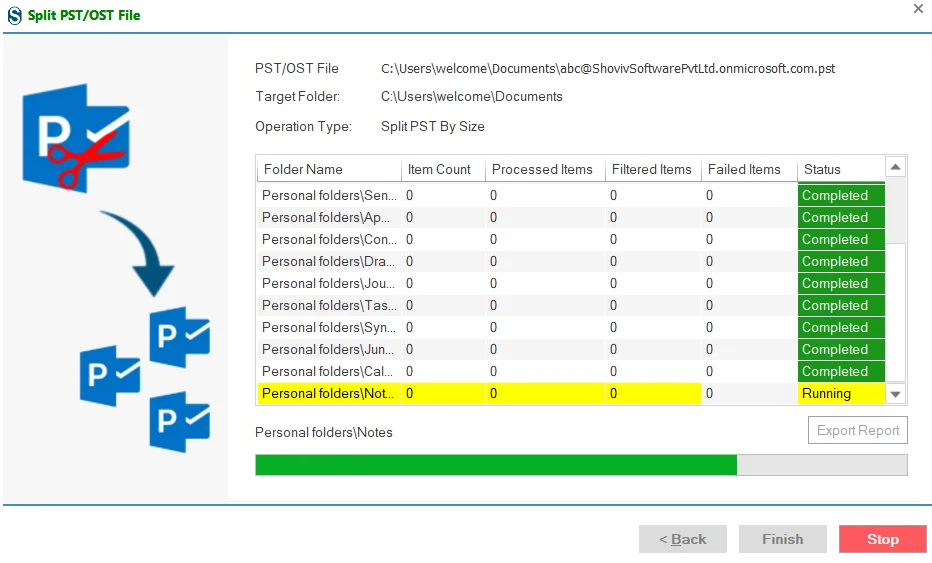Image resolution: width=932 pixels, height=563 pixels.
Task: Sort by Folder Name column header
Action: click(x=329, y=169)
